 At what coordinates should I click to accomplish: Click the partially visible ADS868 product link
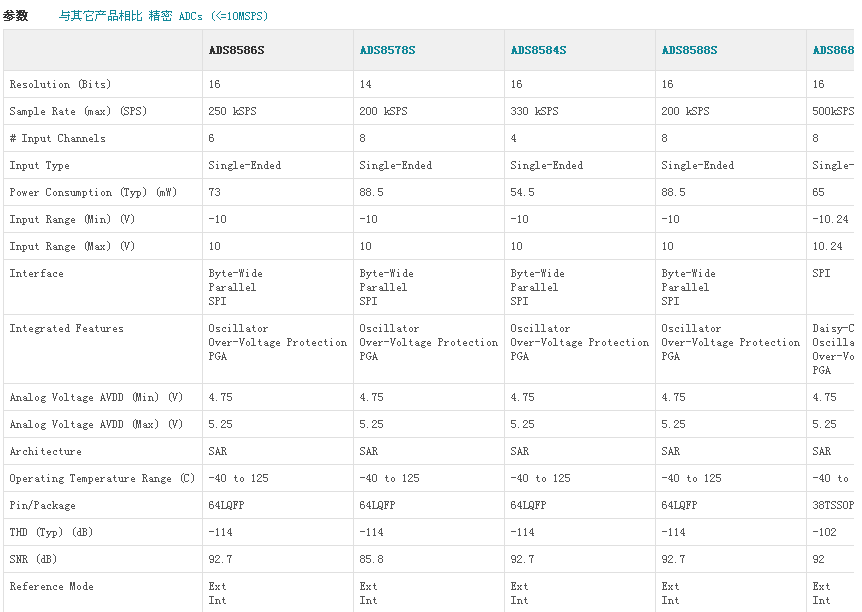(x=832, y=50)
